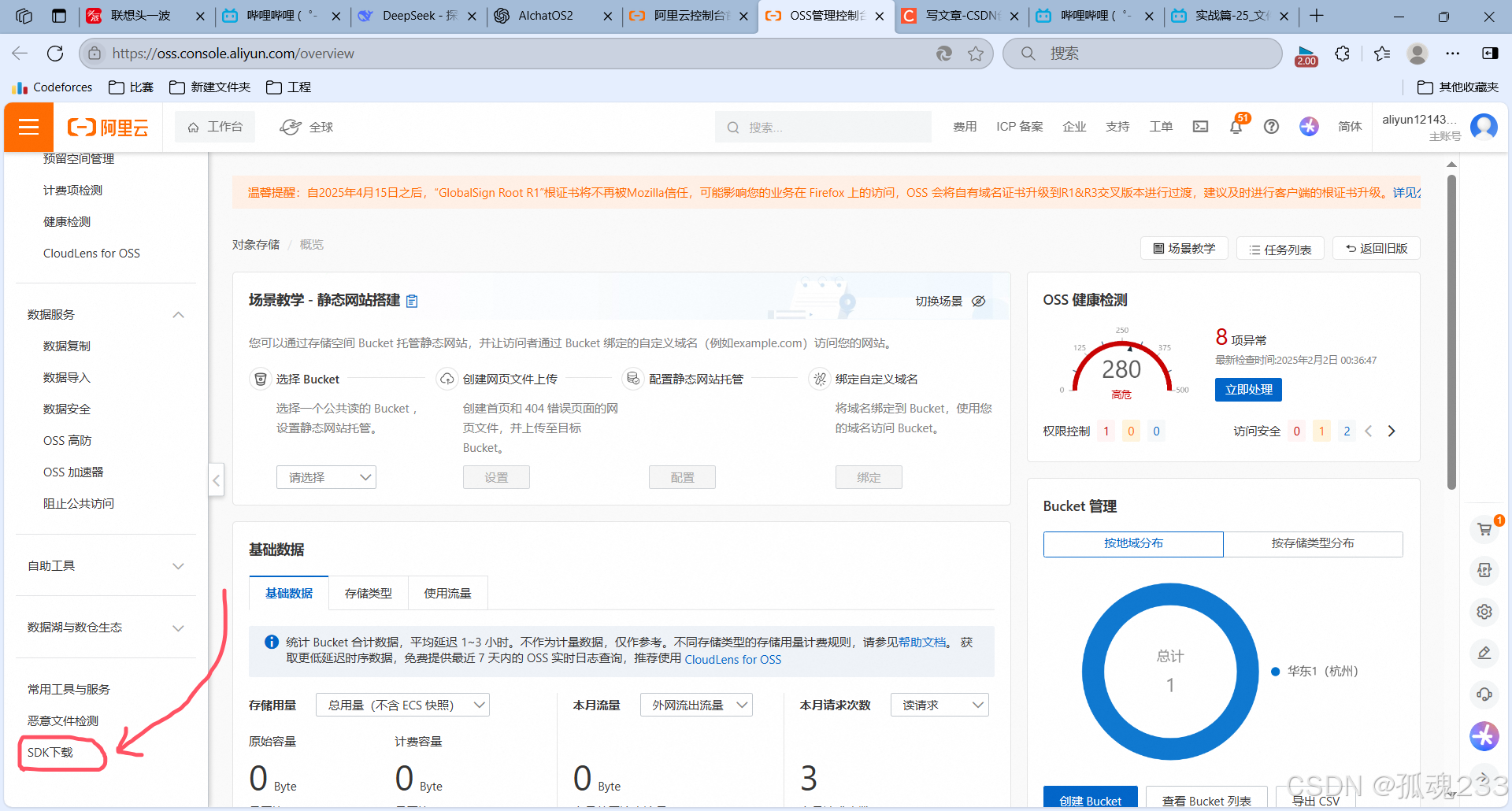Open the 全球 region selector

pyautogui.click(x=307, y=127)
